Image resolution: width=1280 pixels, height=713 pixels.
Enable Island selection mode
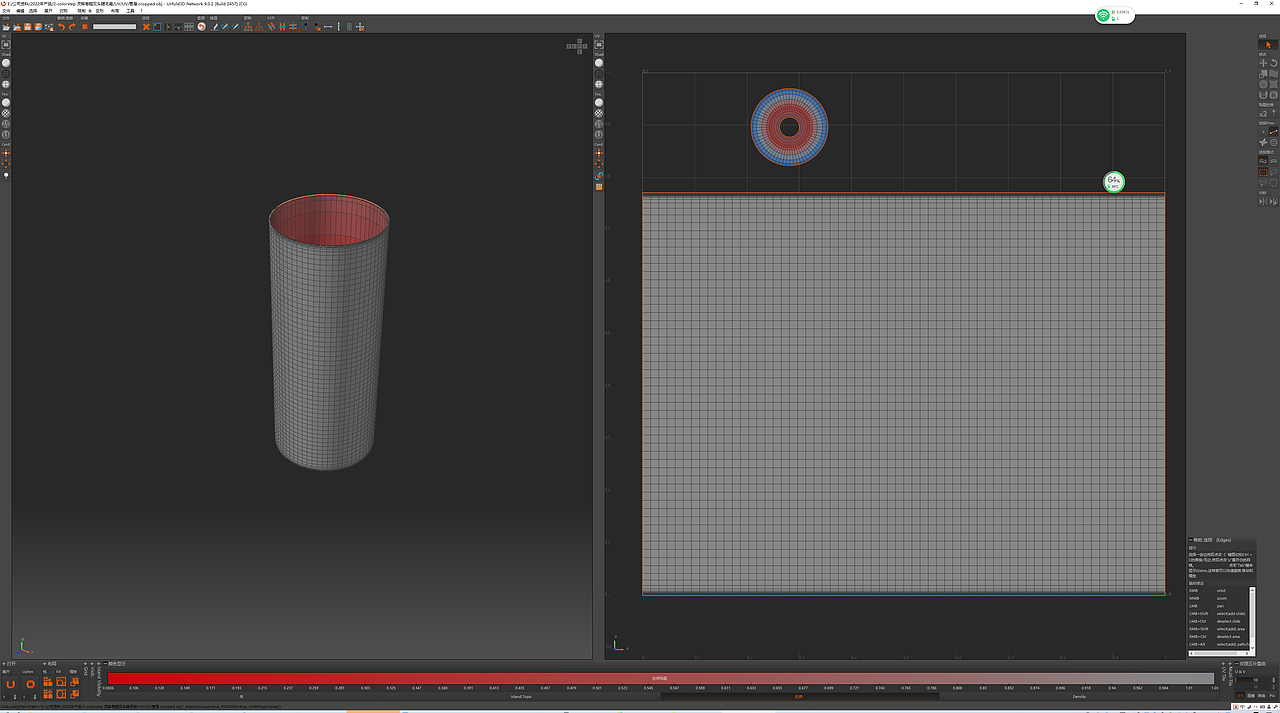(1274, 142)
